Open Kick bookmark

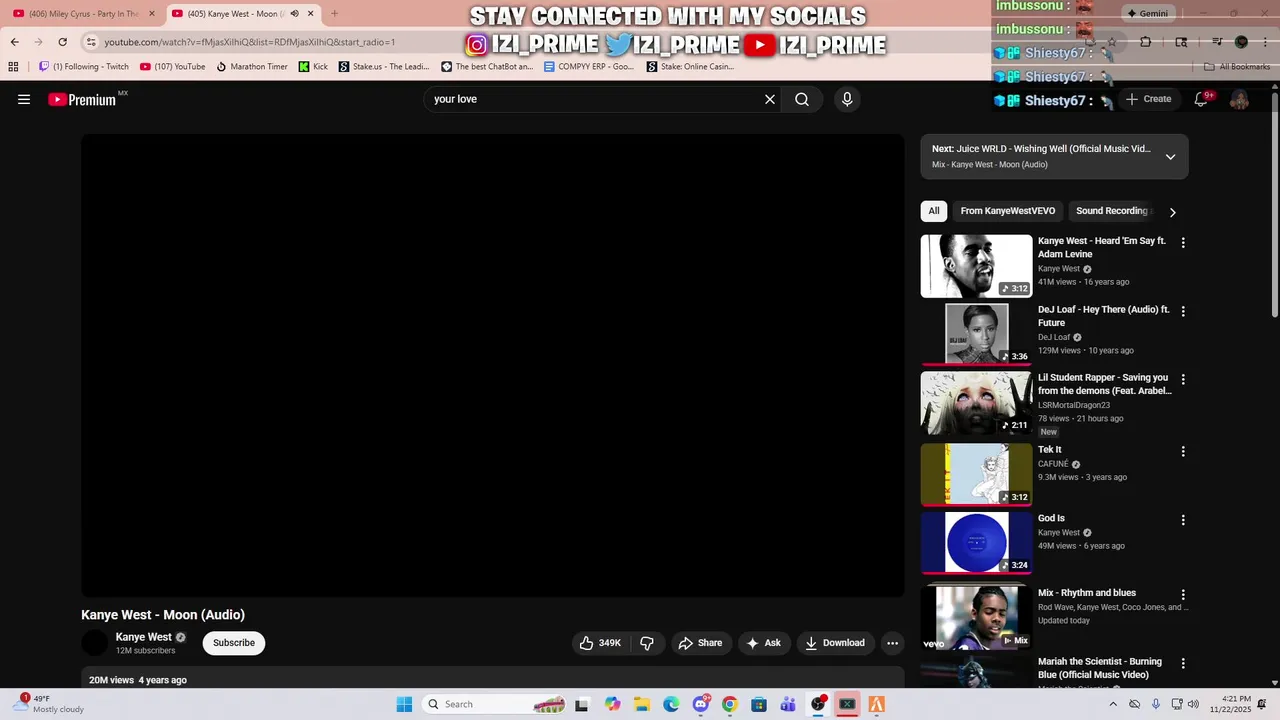click(313, 67)
